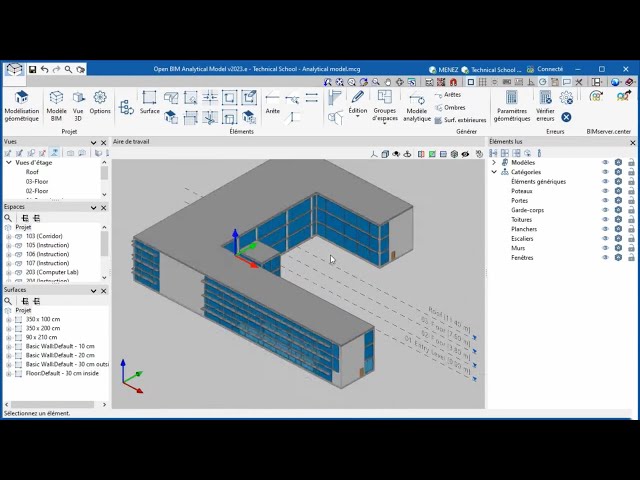Toggle visibility of Portes
This screenshot has width=640, height=480.
click(x=605, y=200)
